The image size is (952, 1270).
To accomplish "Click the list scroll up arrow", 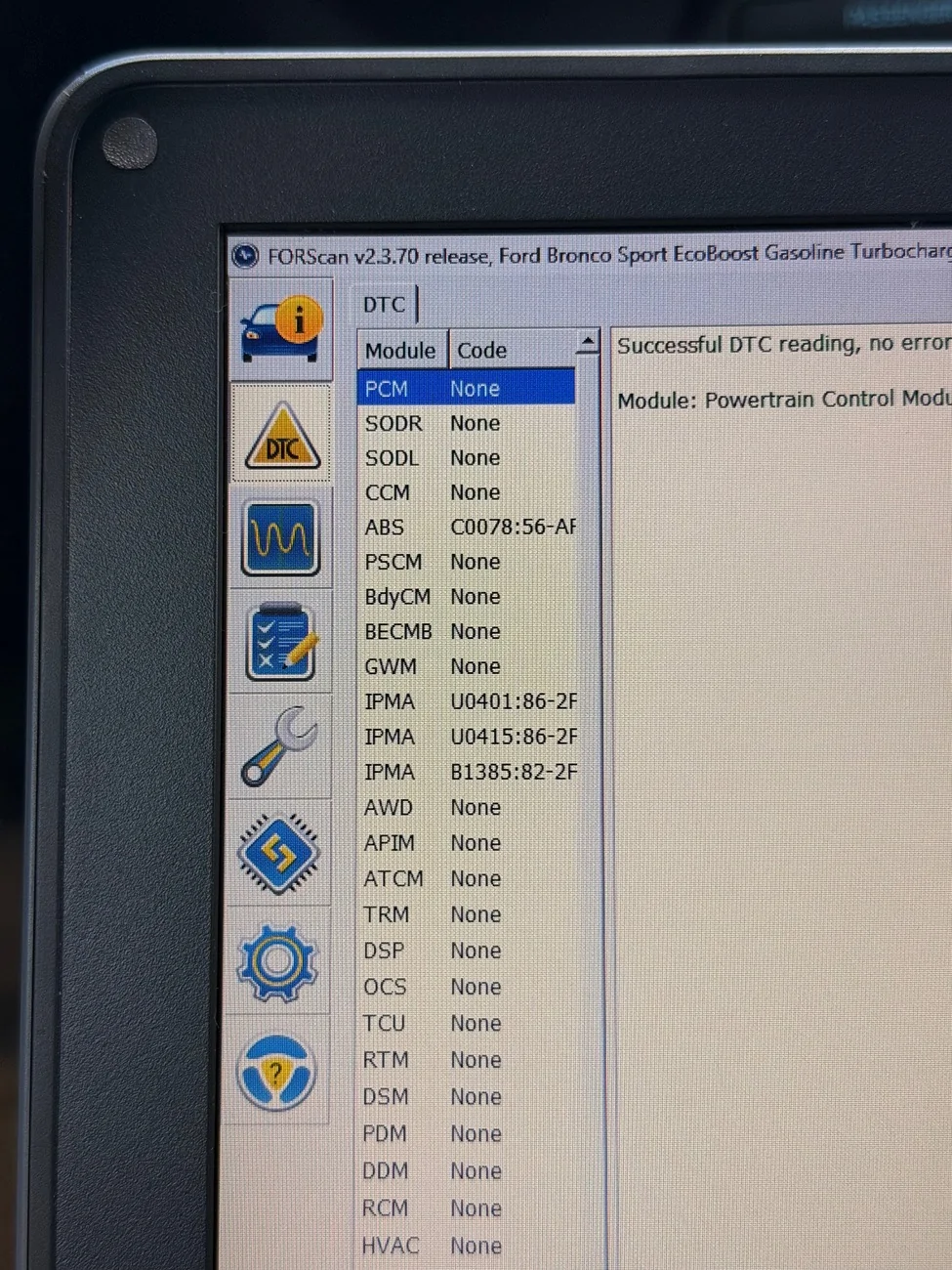I will click(x=588, y=342).
